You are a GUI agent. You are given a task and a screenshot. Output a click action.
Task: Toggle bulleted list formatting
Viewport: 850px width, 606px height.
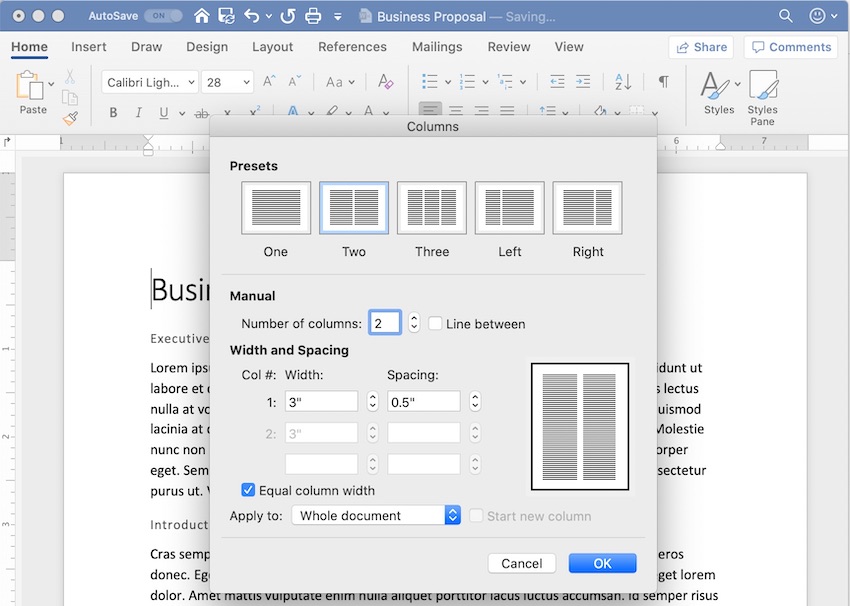tap(430, 81)
